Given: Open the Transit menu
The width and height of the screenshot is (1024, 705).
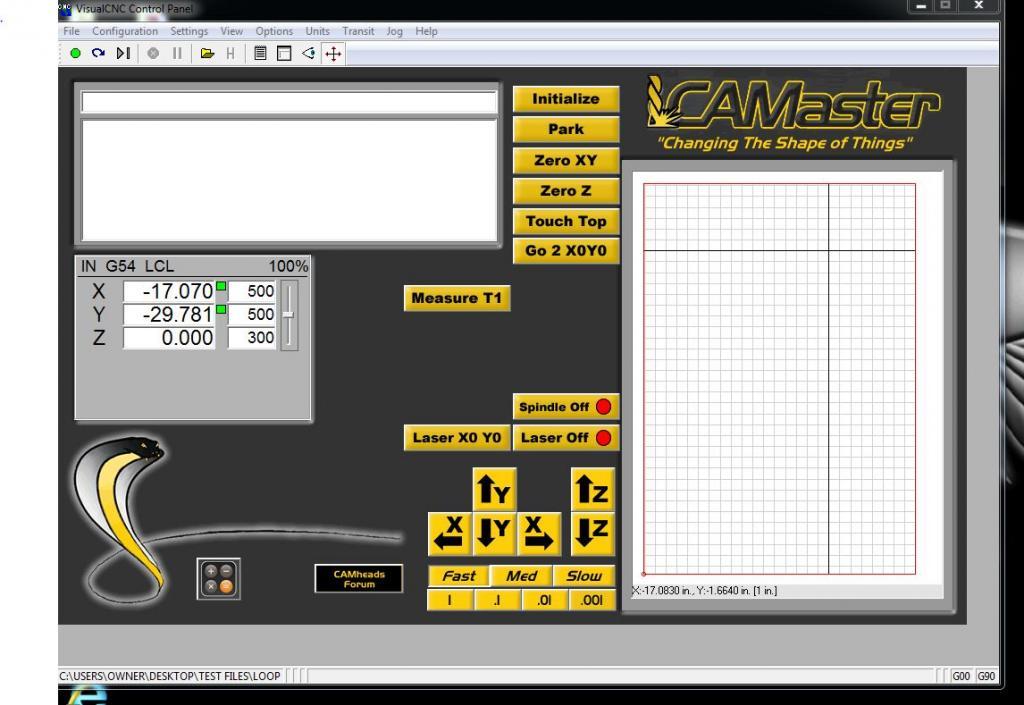Looking at the screenshot, I should click(357, 32).
